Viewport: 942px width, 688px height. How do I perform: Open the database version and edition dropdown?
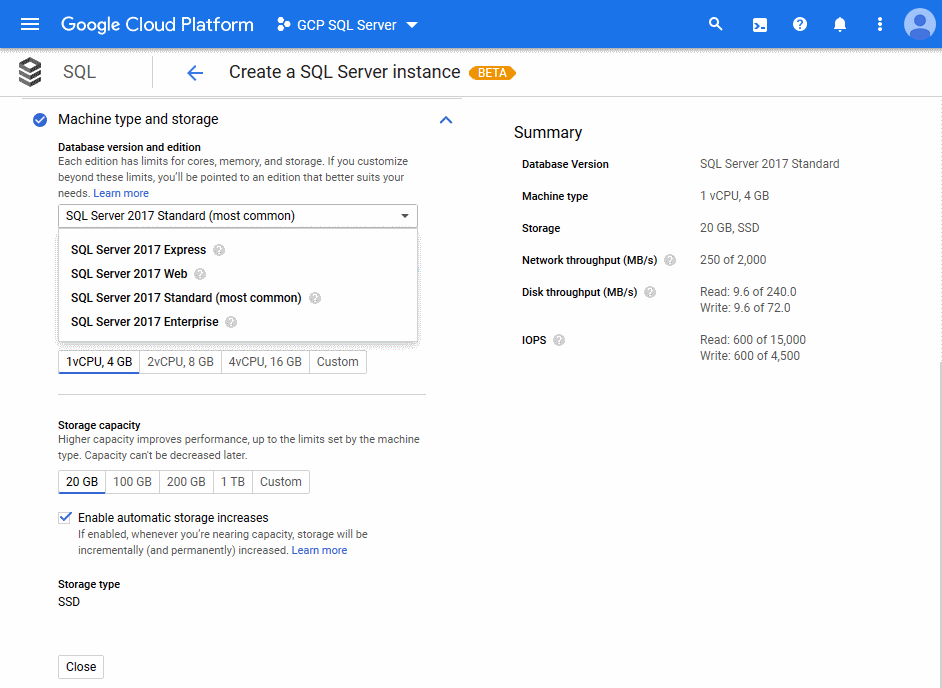coord(237,216)
